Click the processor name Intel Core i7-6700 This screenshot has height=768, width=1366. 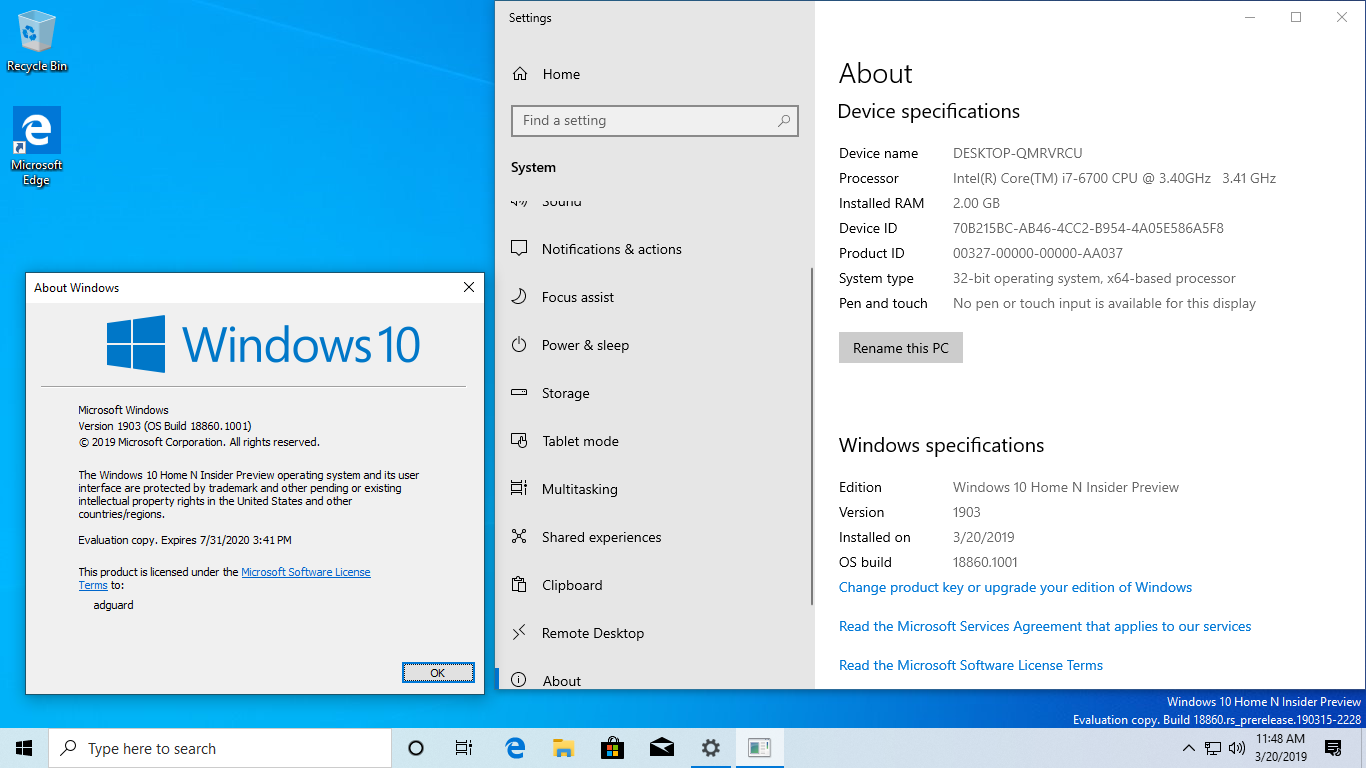click(1114, 178)
